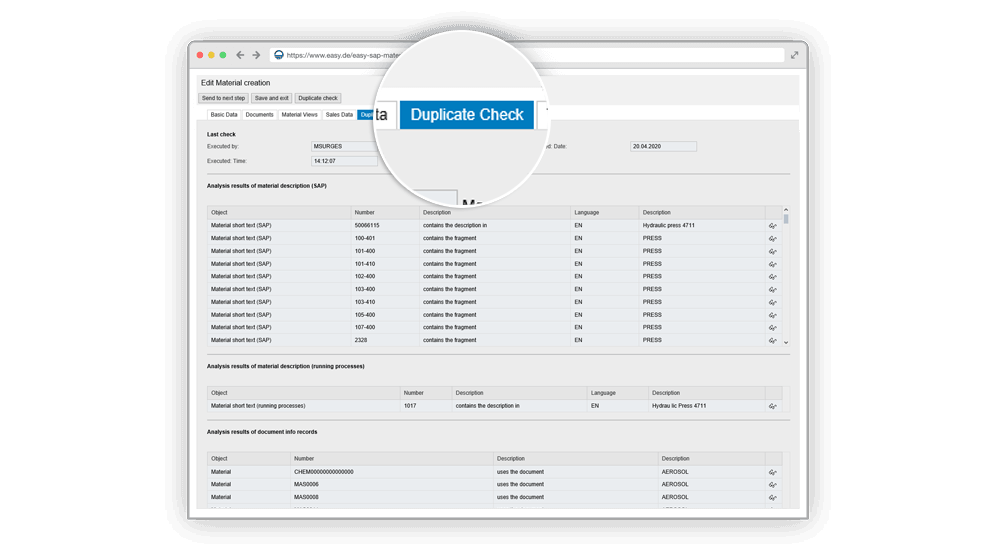Open link icon for row 101-400
The height and width of the screenshot is (560, 1000).
[772, 251]
